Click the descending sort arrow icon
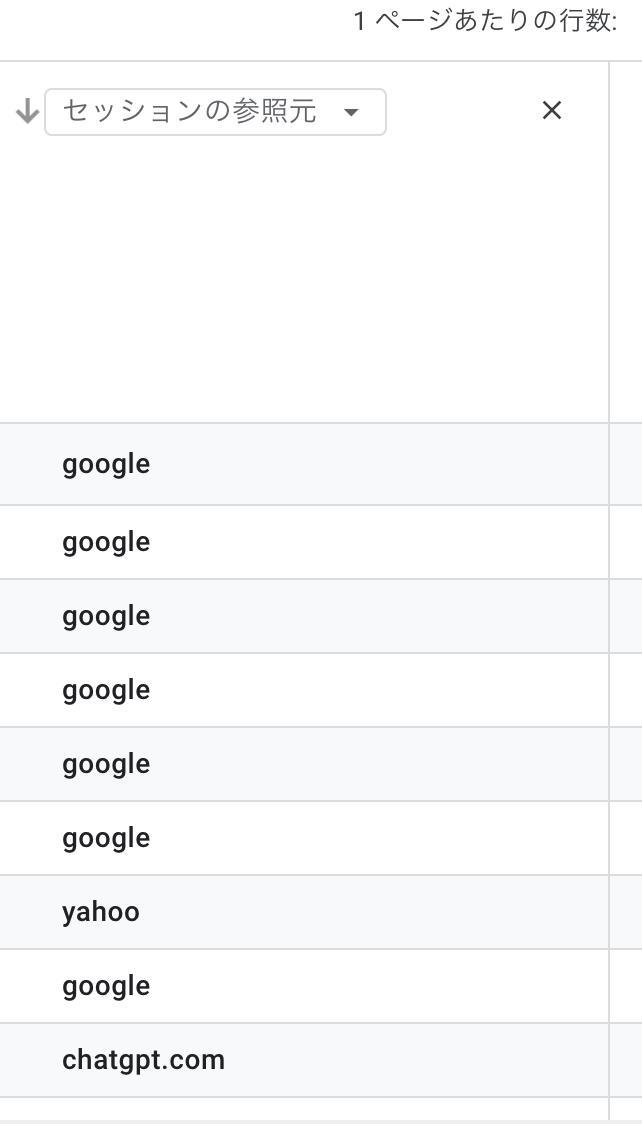The width and height of the screenshot is (642, 1124). [27, 111]
